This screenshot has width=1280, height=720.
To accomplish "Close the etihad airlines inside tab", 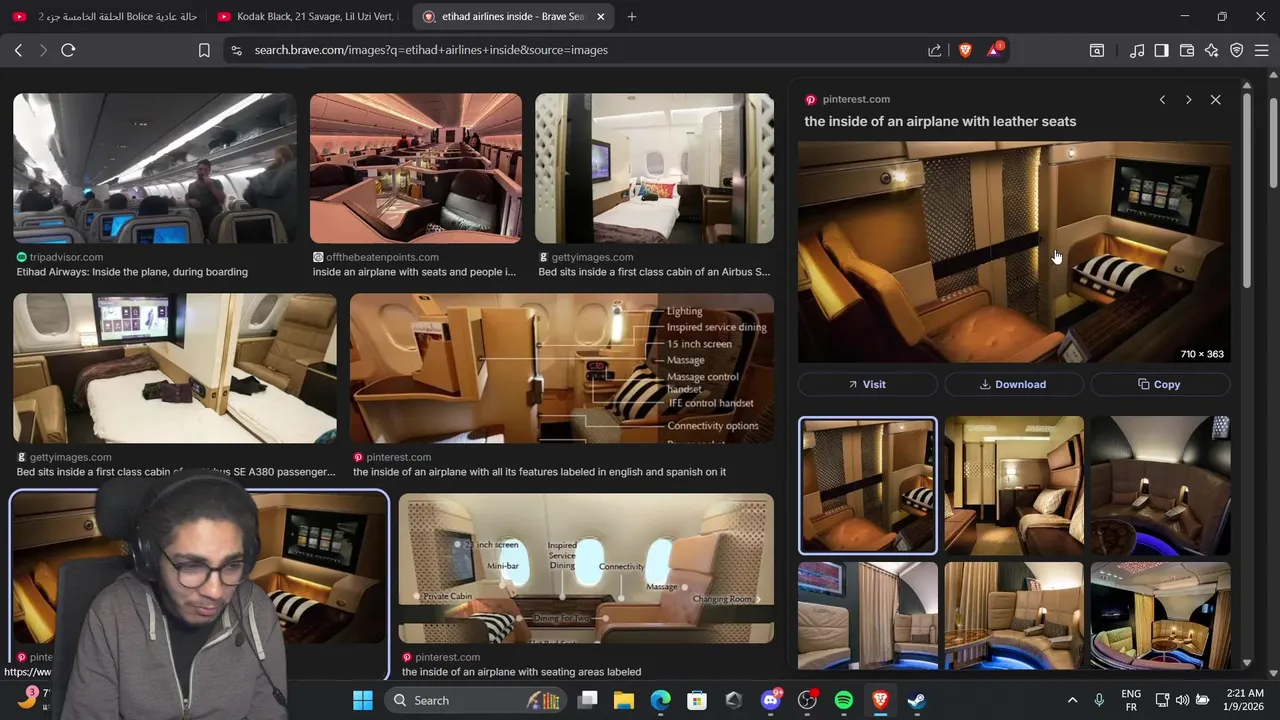I will click(600, 17).
